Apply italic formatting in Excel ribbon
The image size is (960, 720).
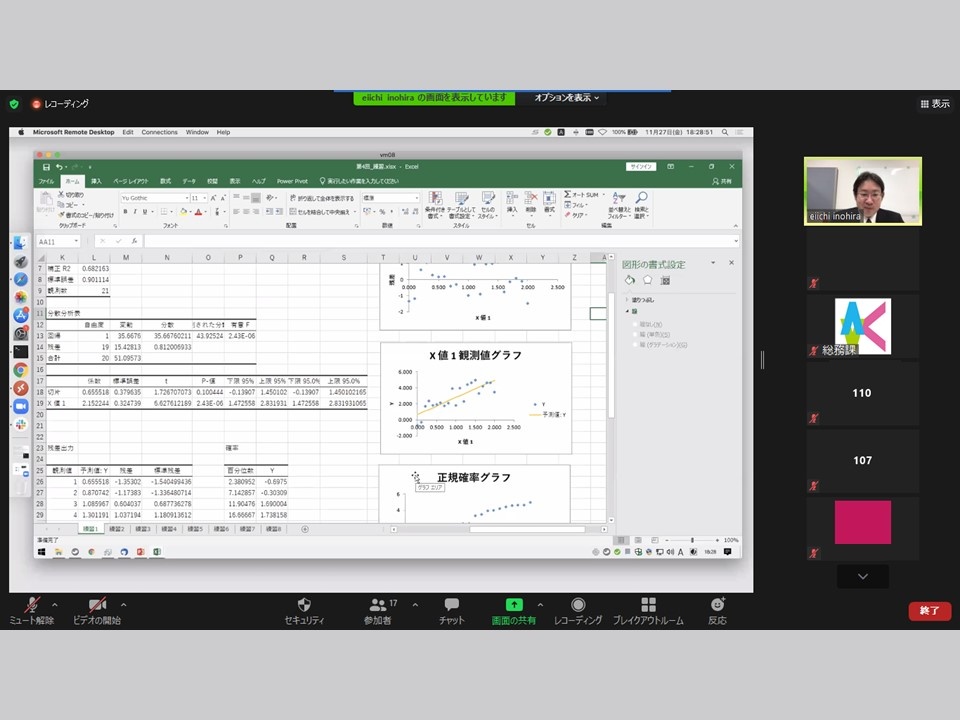coord(135,212)
